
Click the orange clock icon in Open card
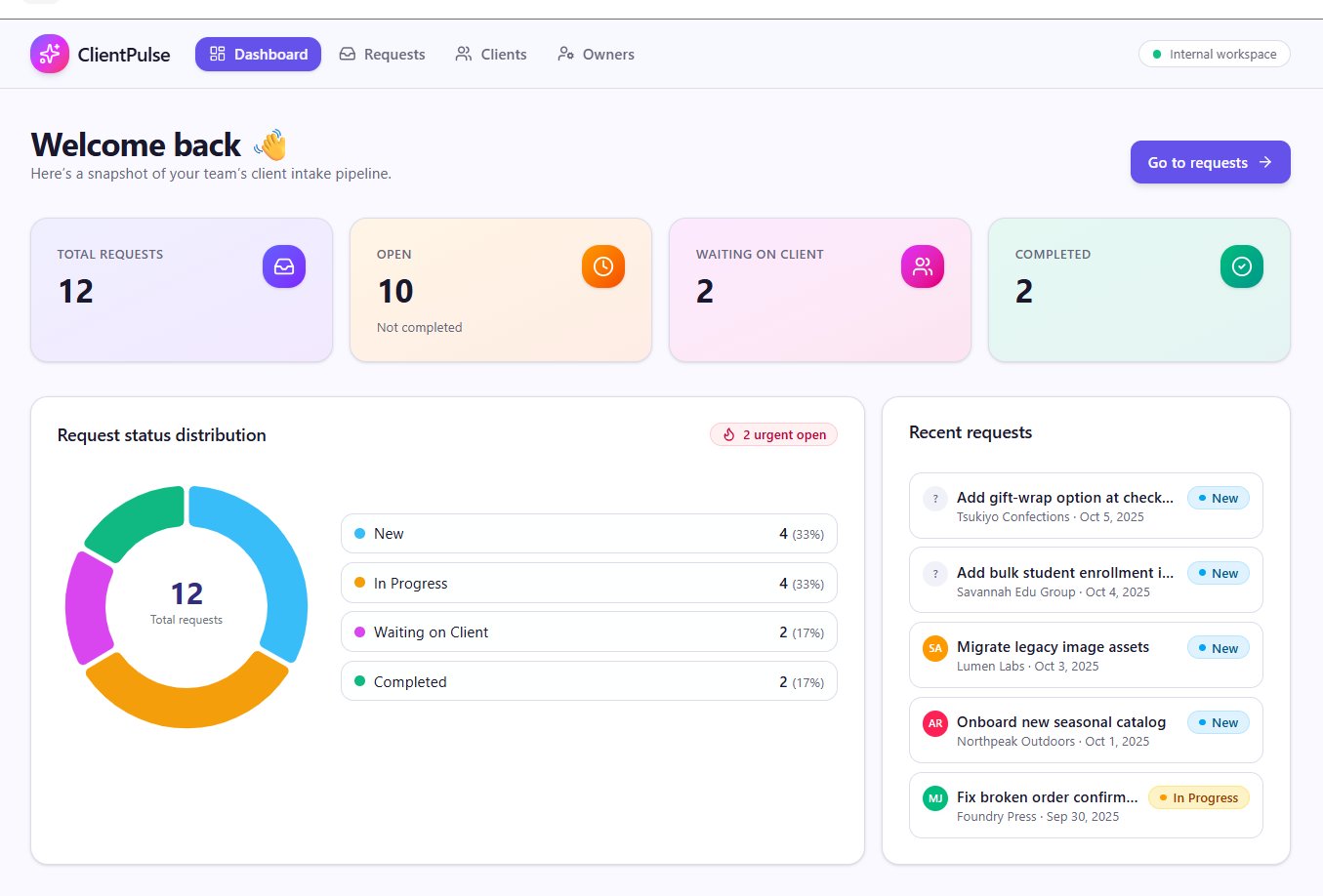603,266
